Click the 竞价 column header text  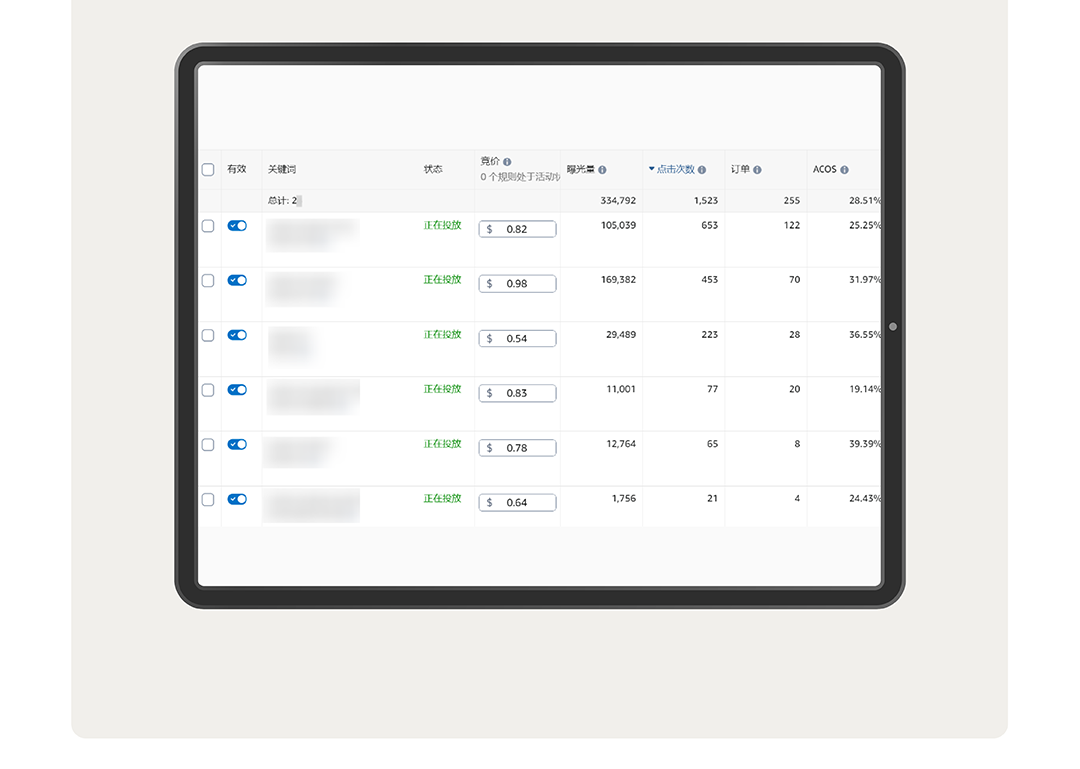click(x=490, y=161)
